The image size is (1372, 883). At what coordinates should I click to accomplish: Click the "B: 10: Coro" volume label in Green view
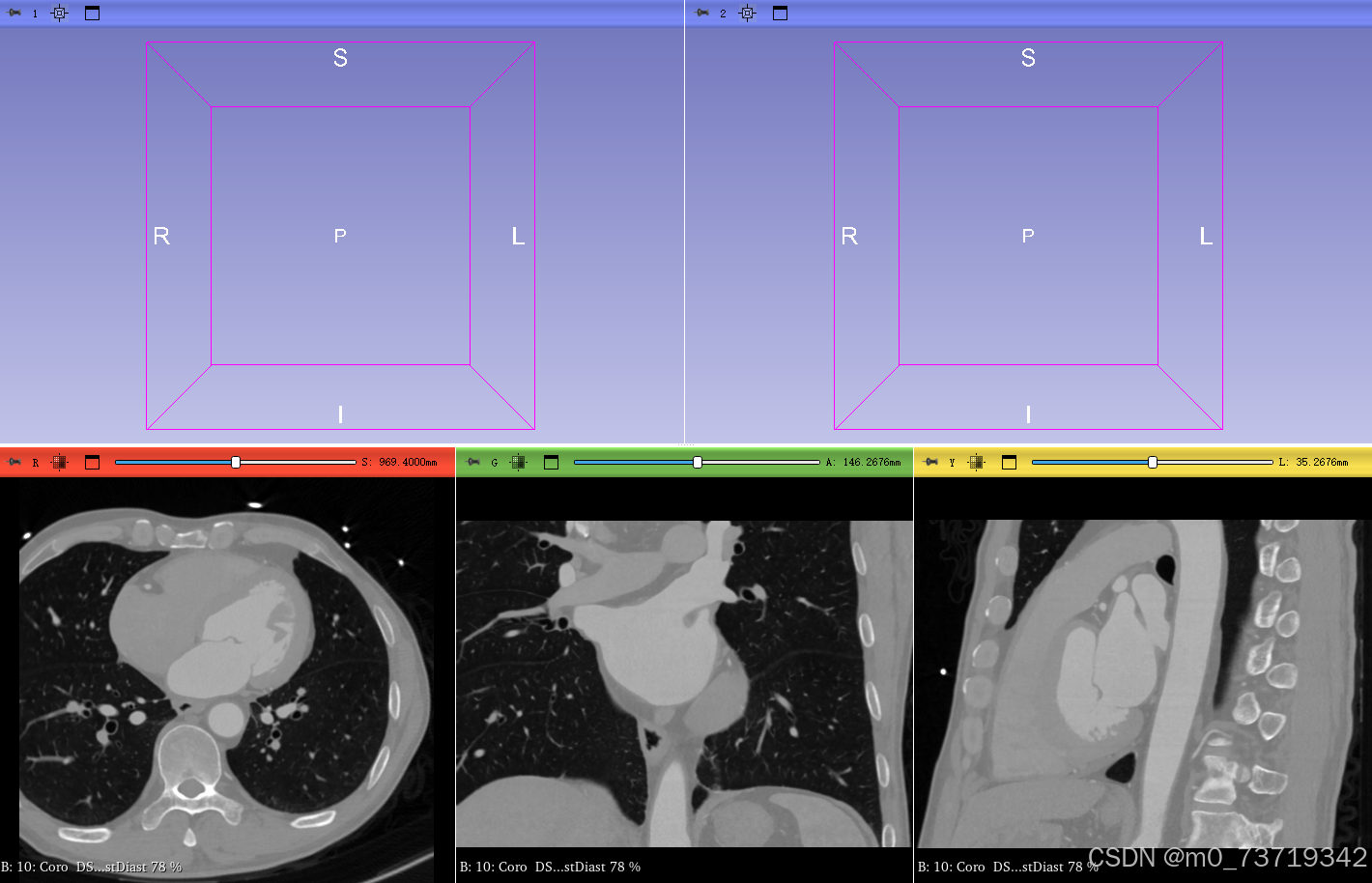coord(494,867)
